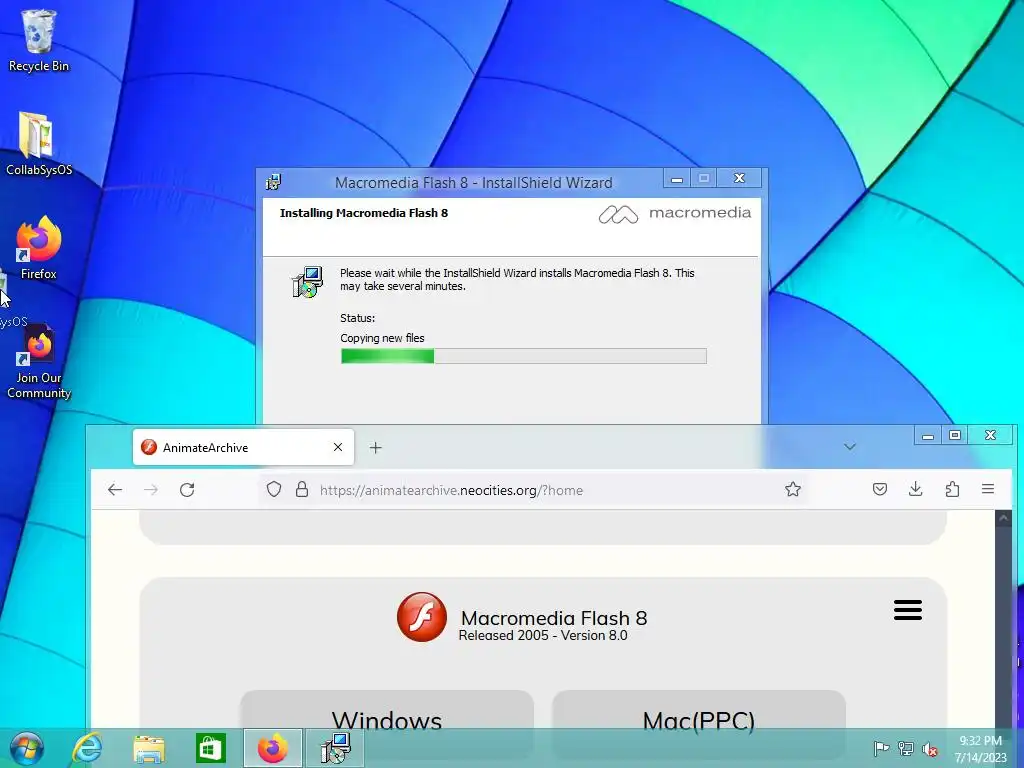Click the Firefox back arrow
The image size is (1024, 768).
[x=115, y=490]
